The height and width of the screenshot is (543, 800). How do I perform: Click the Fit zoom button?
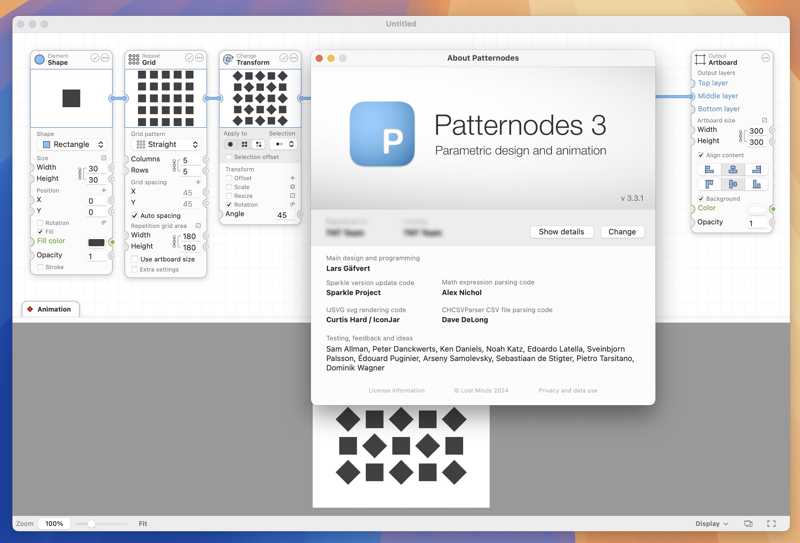tap(143, 524)
